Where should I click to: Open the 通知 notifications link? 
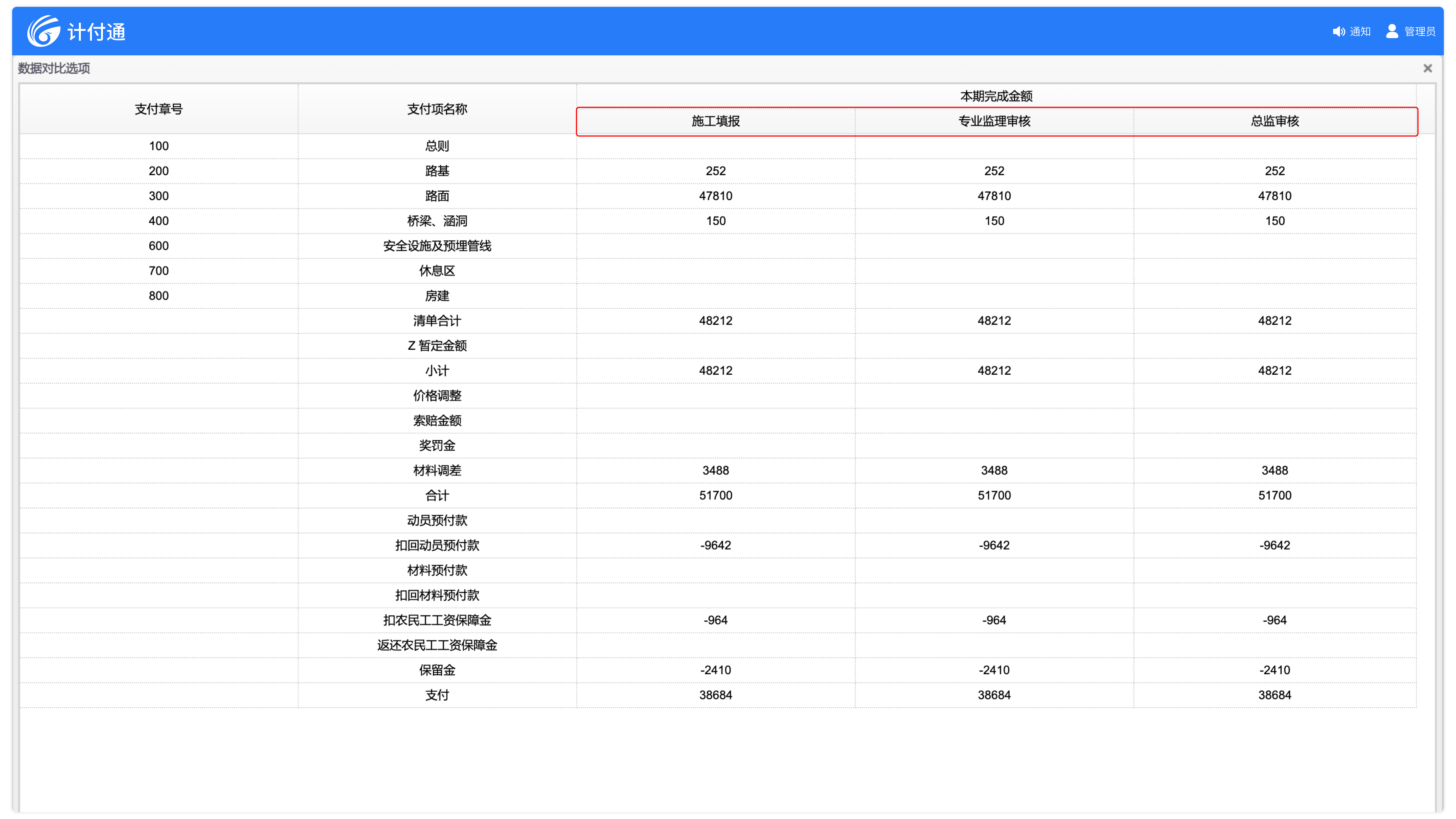click(x=1360, y=32)
